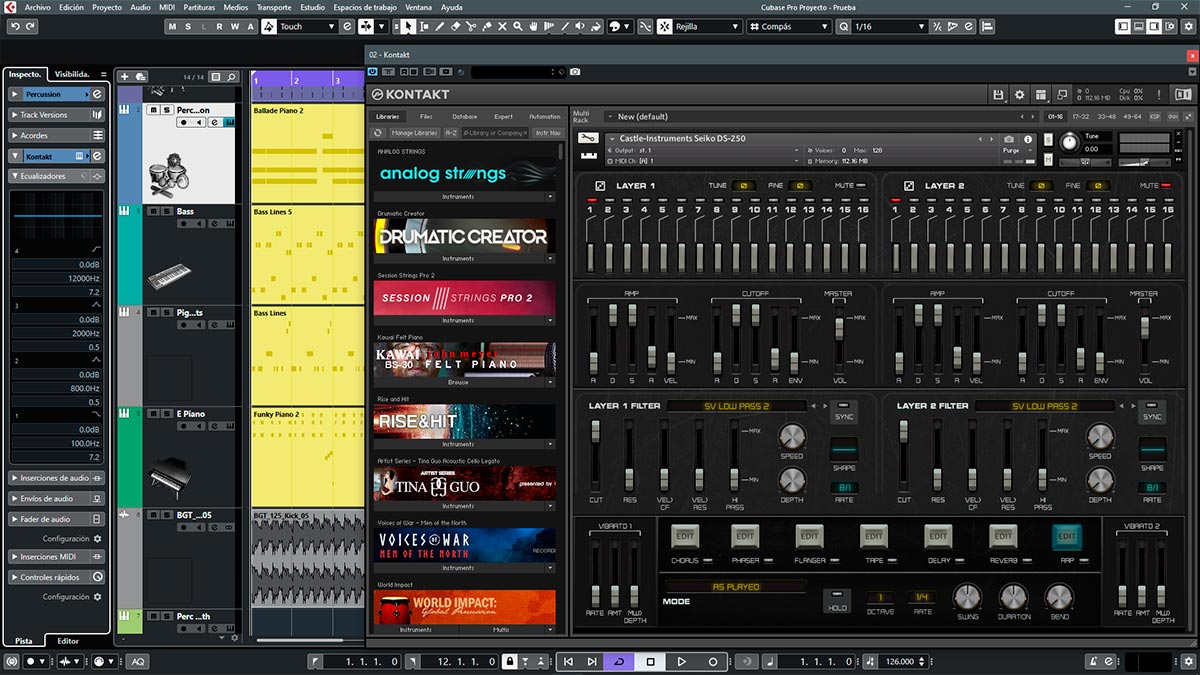Click Manage Libraries button

[415, 133]
